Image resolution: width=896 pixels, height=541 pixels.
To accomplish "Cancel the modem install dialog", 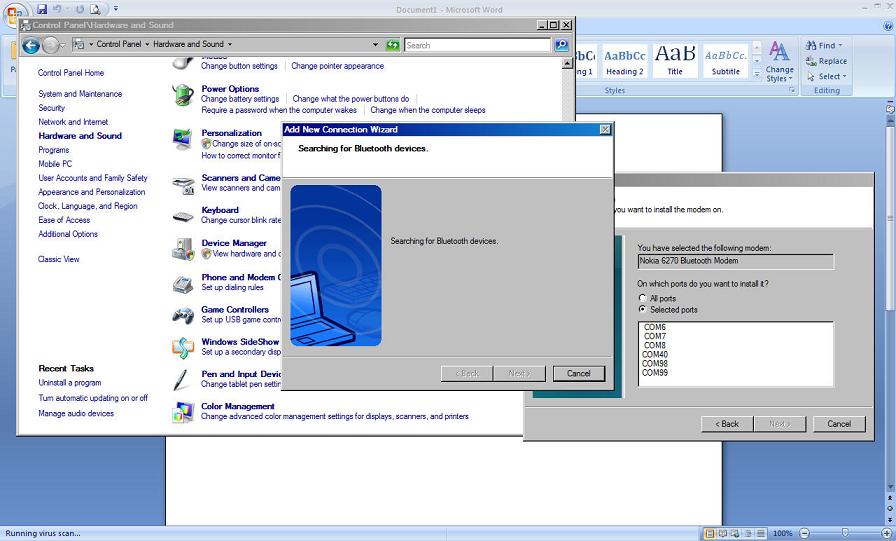I will (839, 424).
